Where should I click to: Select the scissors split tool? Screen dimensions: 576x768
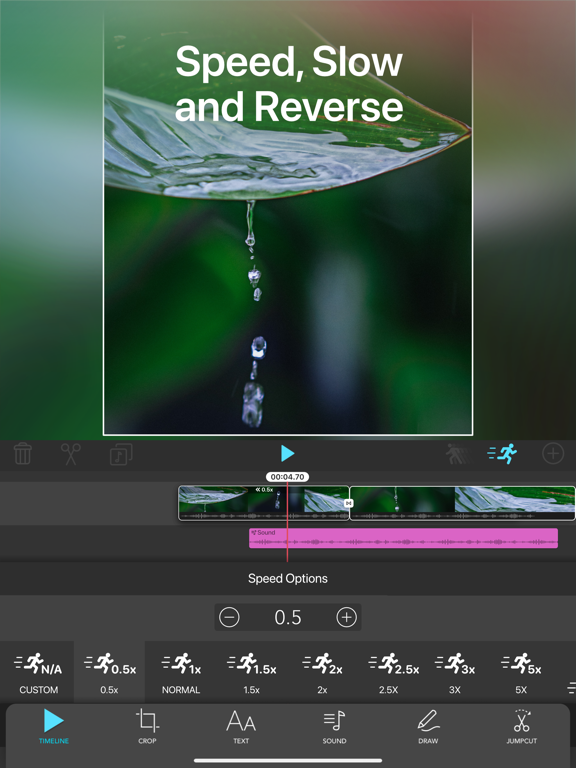[x=71, y=454]
